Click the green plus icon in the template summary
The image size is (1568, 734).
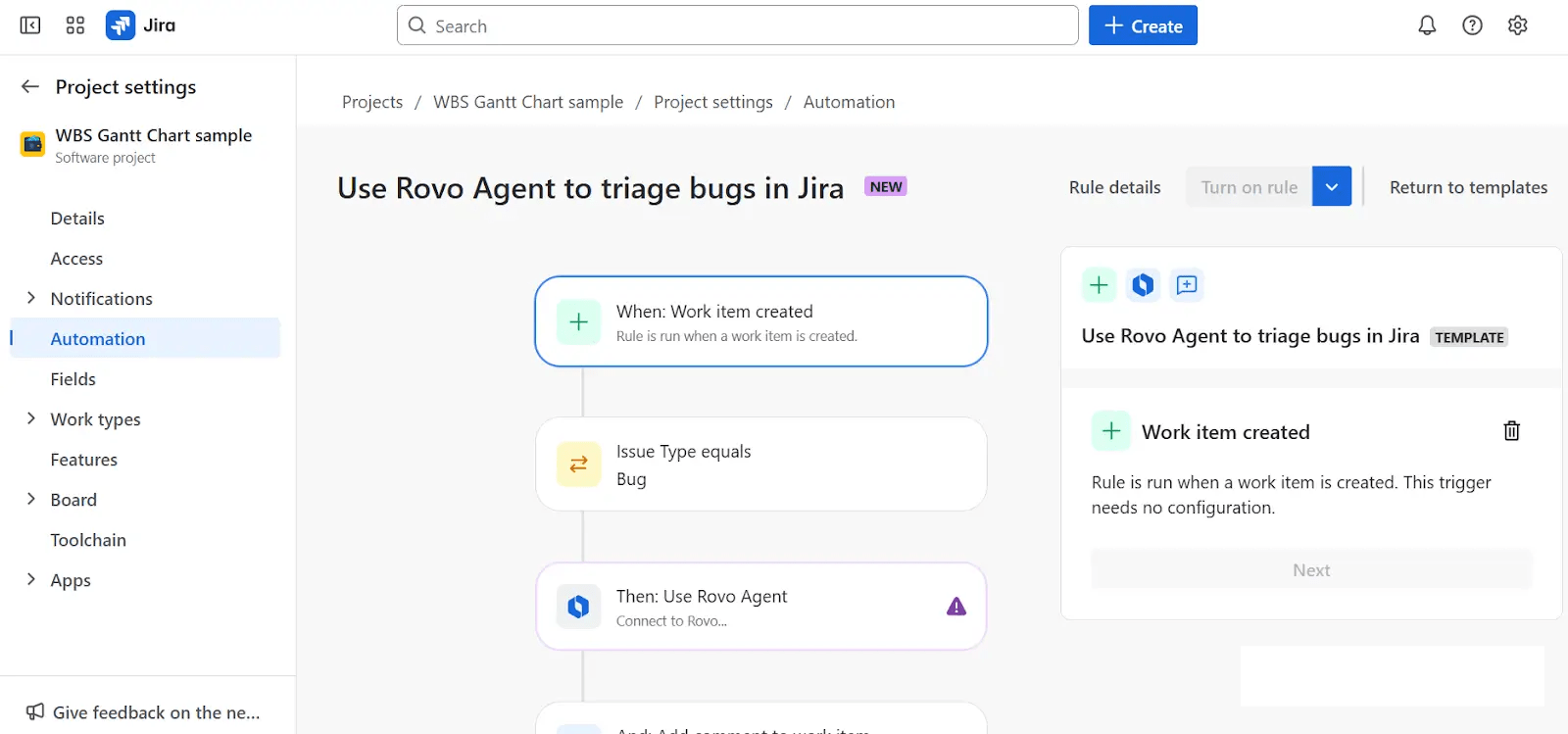(x=1099, y=285)
